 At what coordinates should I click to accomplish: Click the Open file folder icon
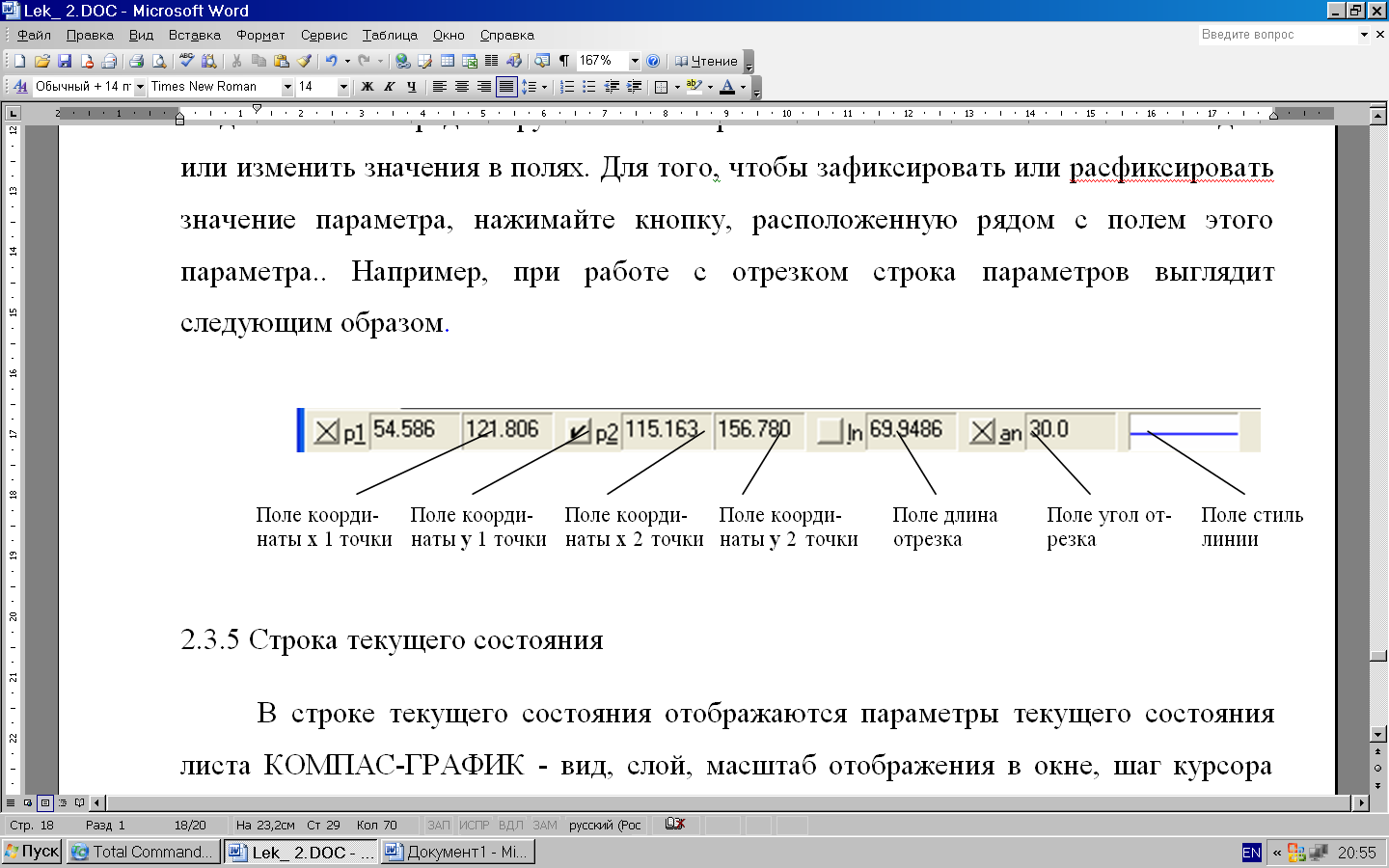(x=41, y=61)
